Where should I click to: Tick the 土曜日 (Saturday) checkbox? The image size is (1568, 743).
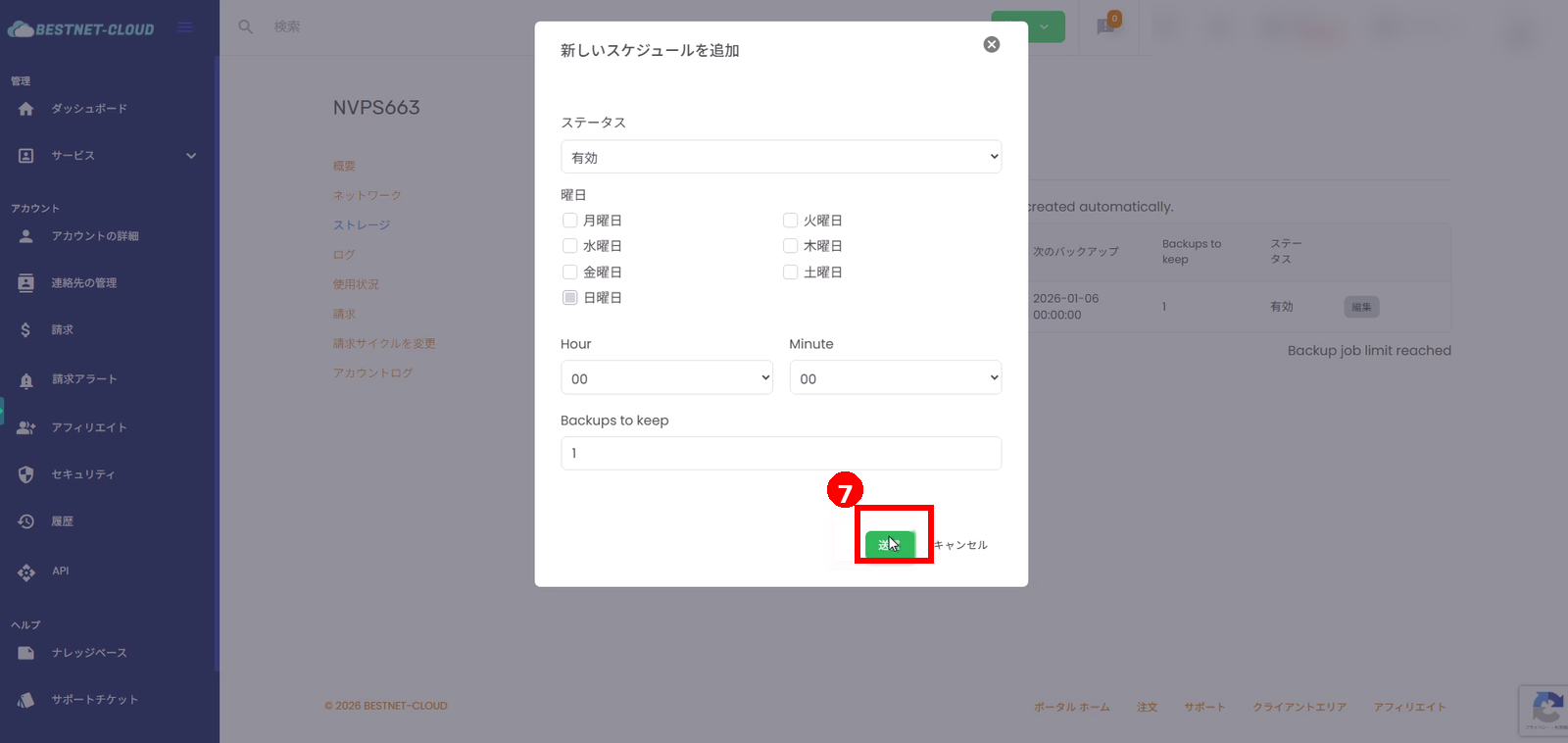pos(790,272)
